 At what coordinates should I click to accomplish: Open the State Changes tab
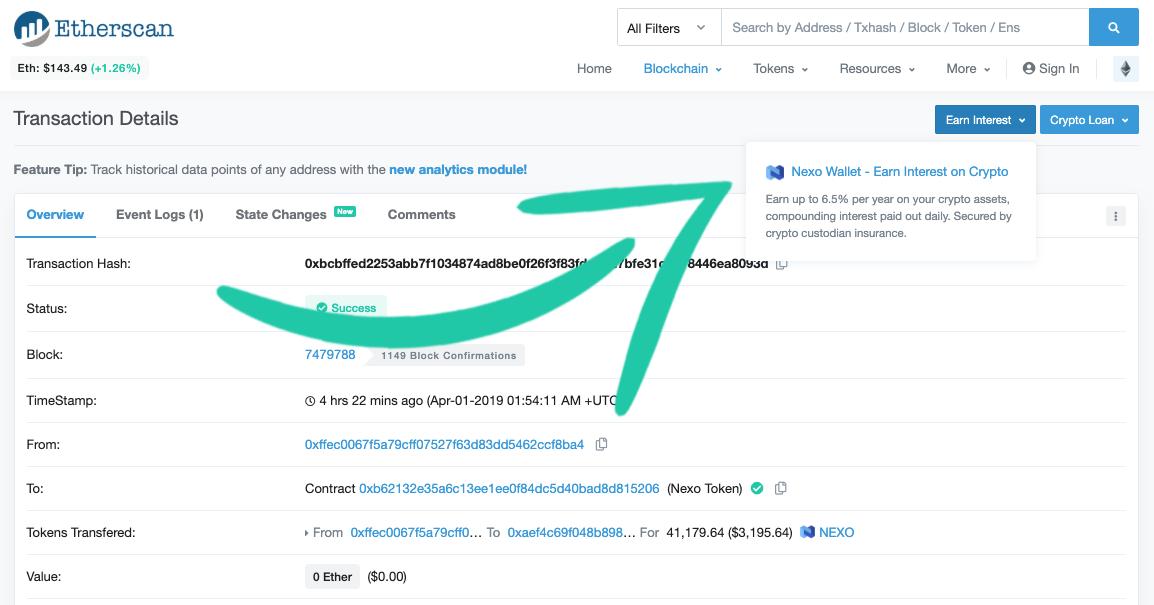(295, 214)
